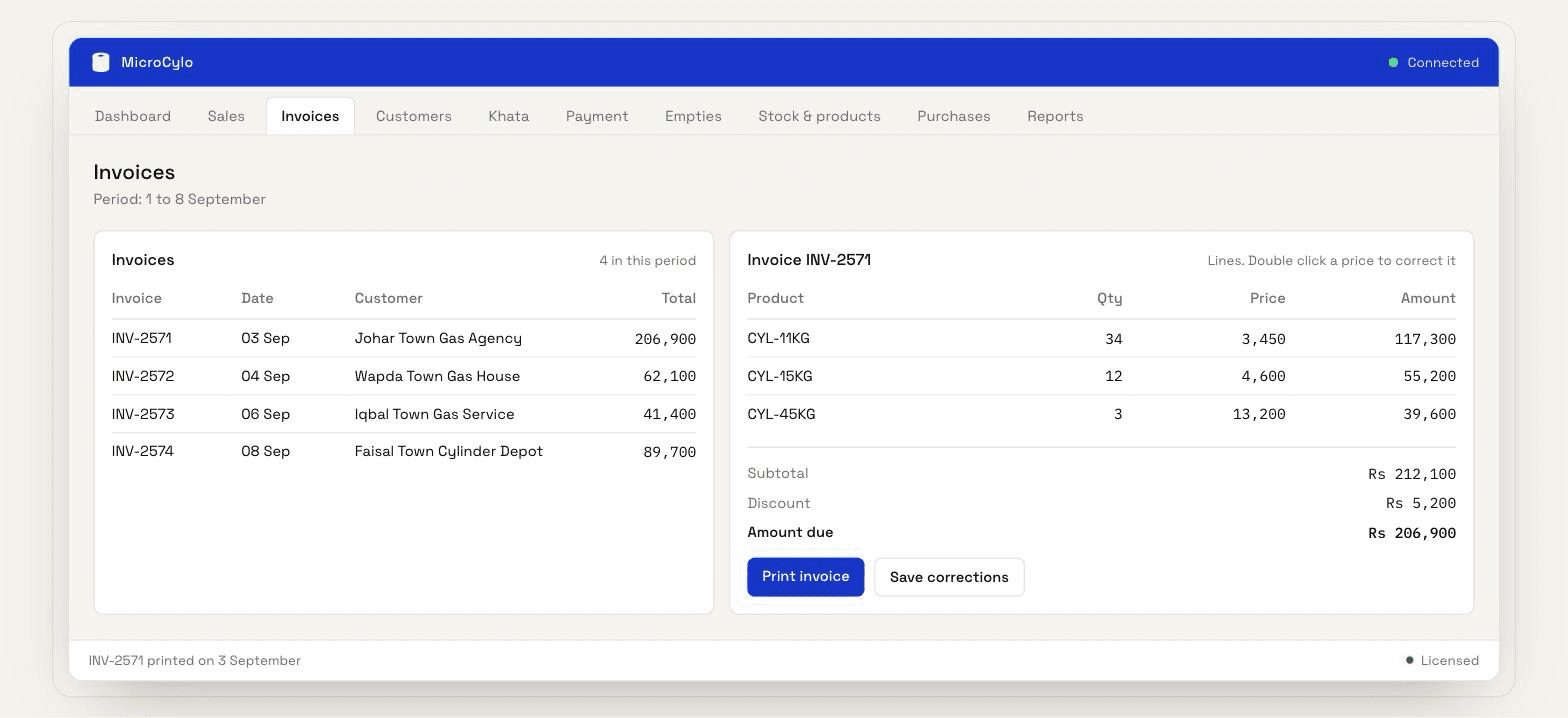Click customer Faisal Town Cylinder Depot

448,451
